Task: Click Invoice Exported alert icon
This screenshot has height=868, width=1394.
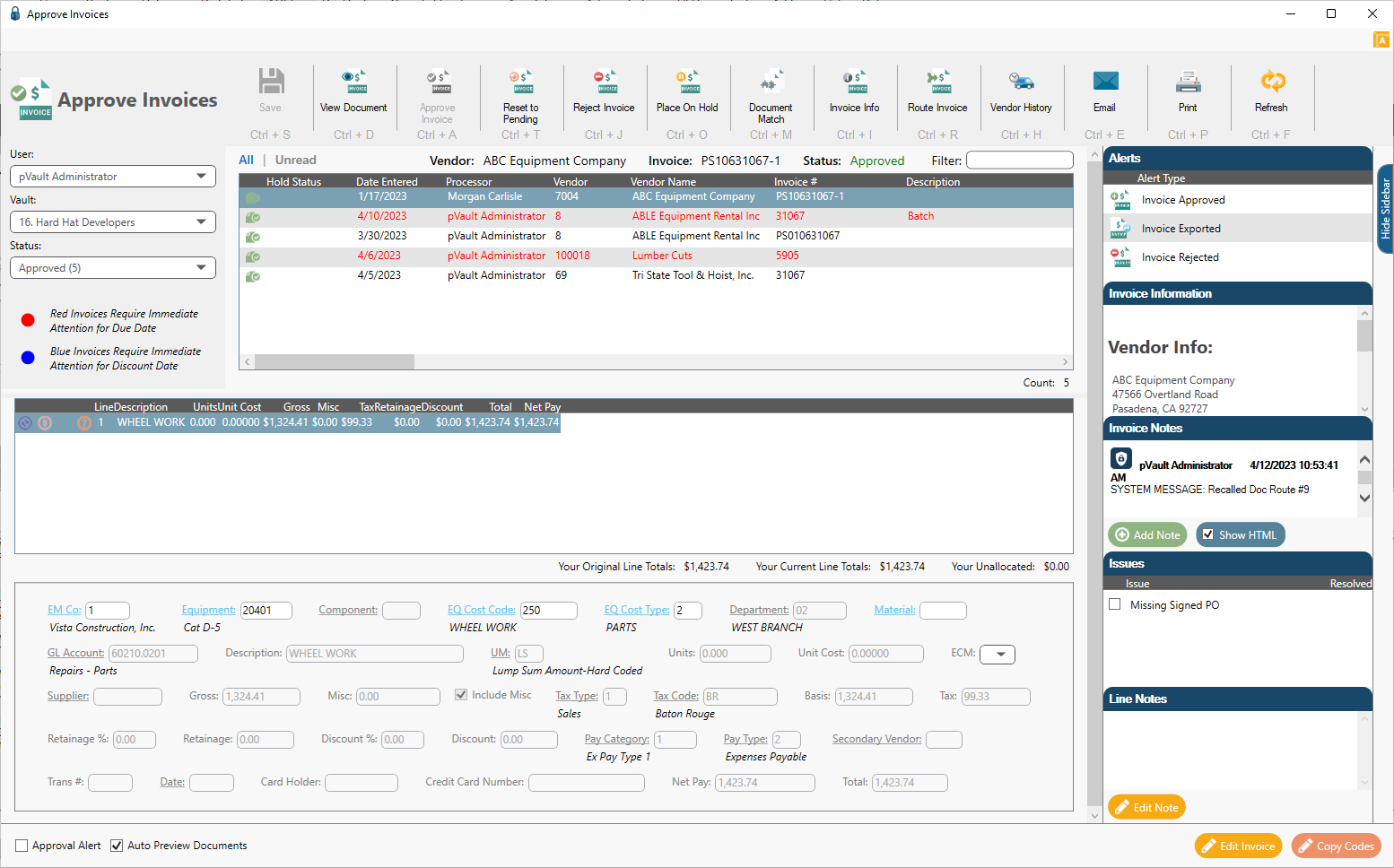Action: coord(1120,229)
